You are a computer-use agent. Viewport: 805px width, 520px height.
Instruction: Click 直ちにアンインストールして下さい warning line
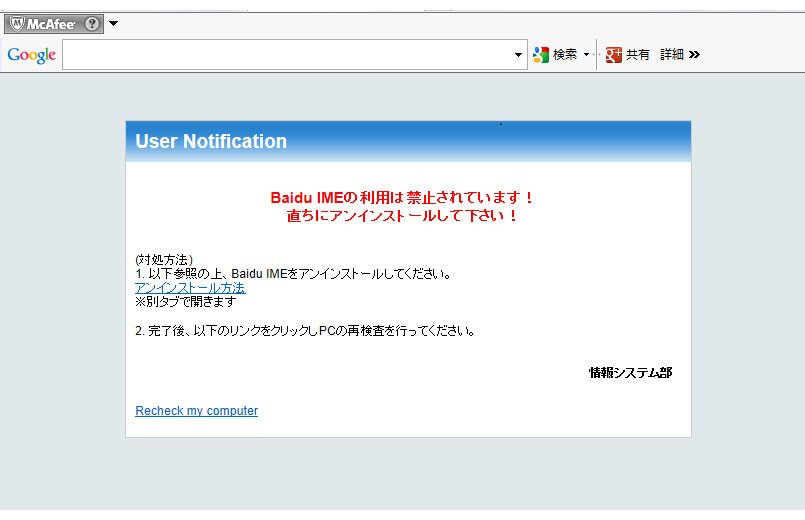point(402,216)
